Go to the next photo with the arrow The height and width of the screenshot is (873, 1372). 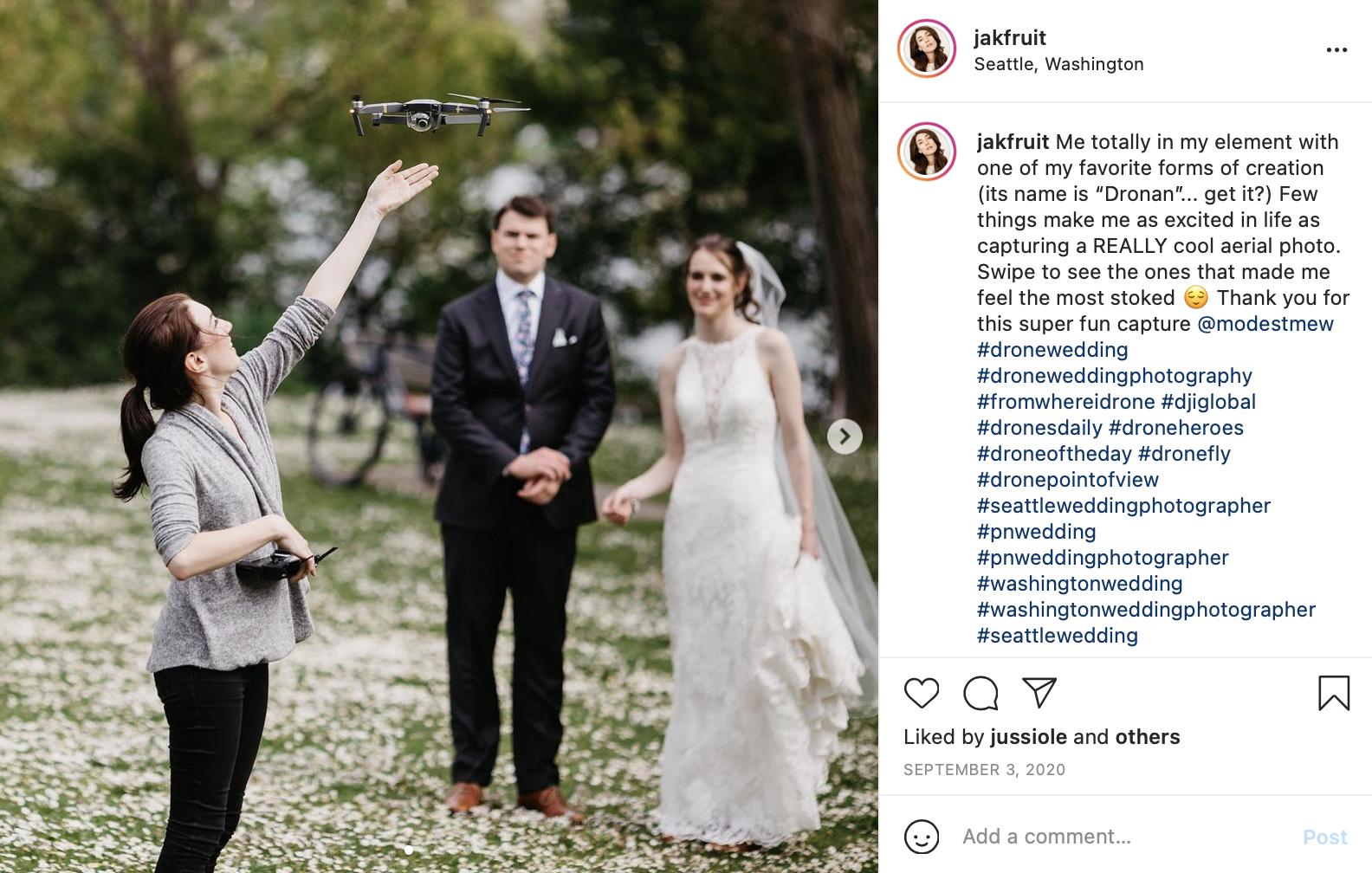click(x=845, y=436)
